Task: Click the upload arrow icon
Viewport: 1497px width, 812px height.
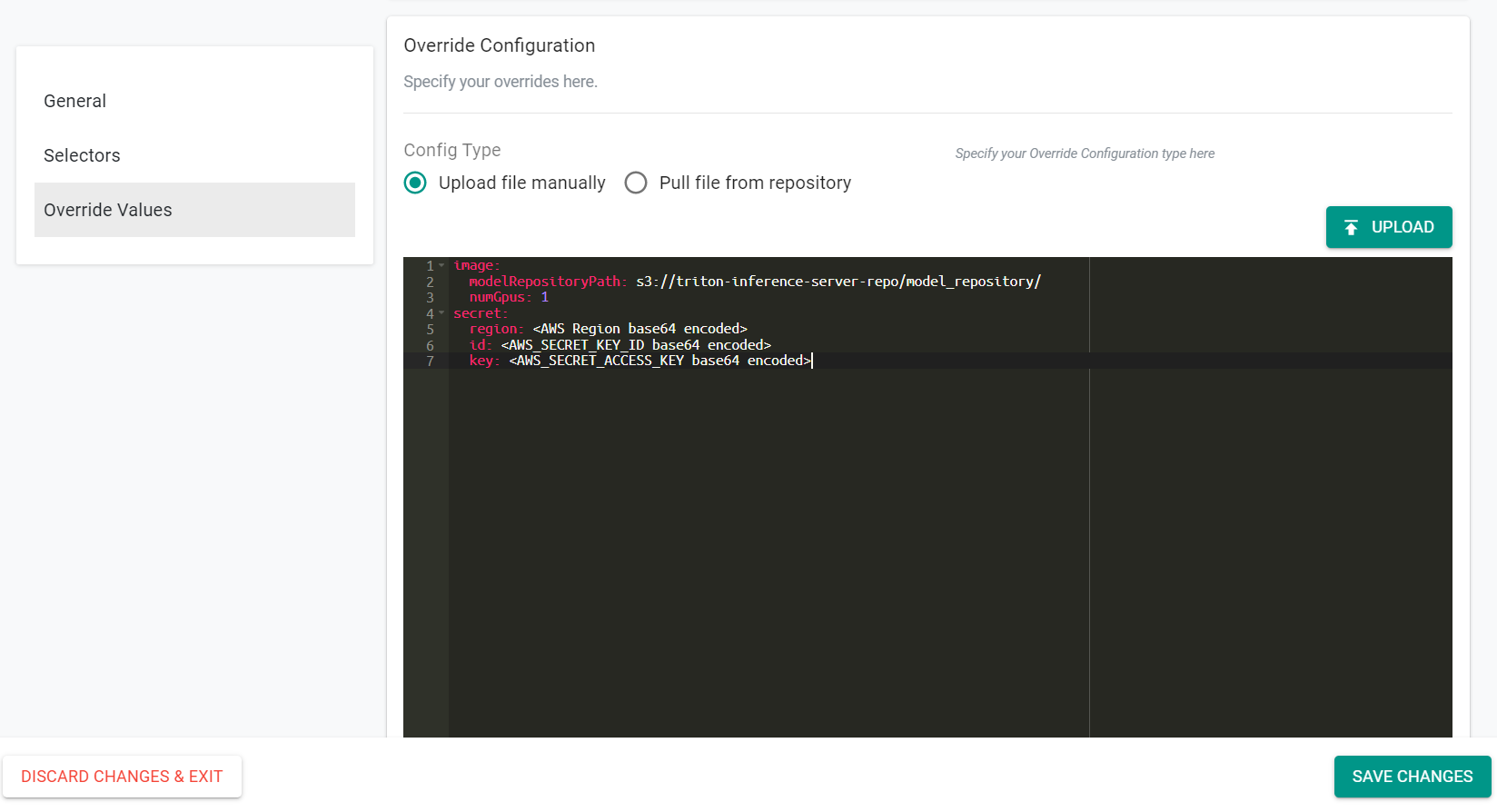Action: [x=1352, y=227]
